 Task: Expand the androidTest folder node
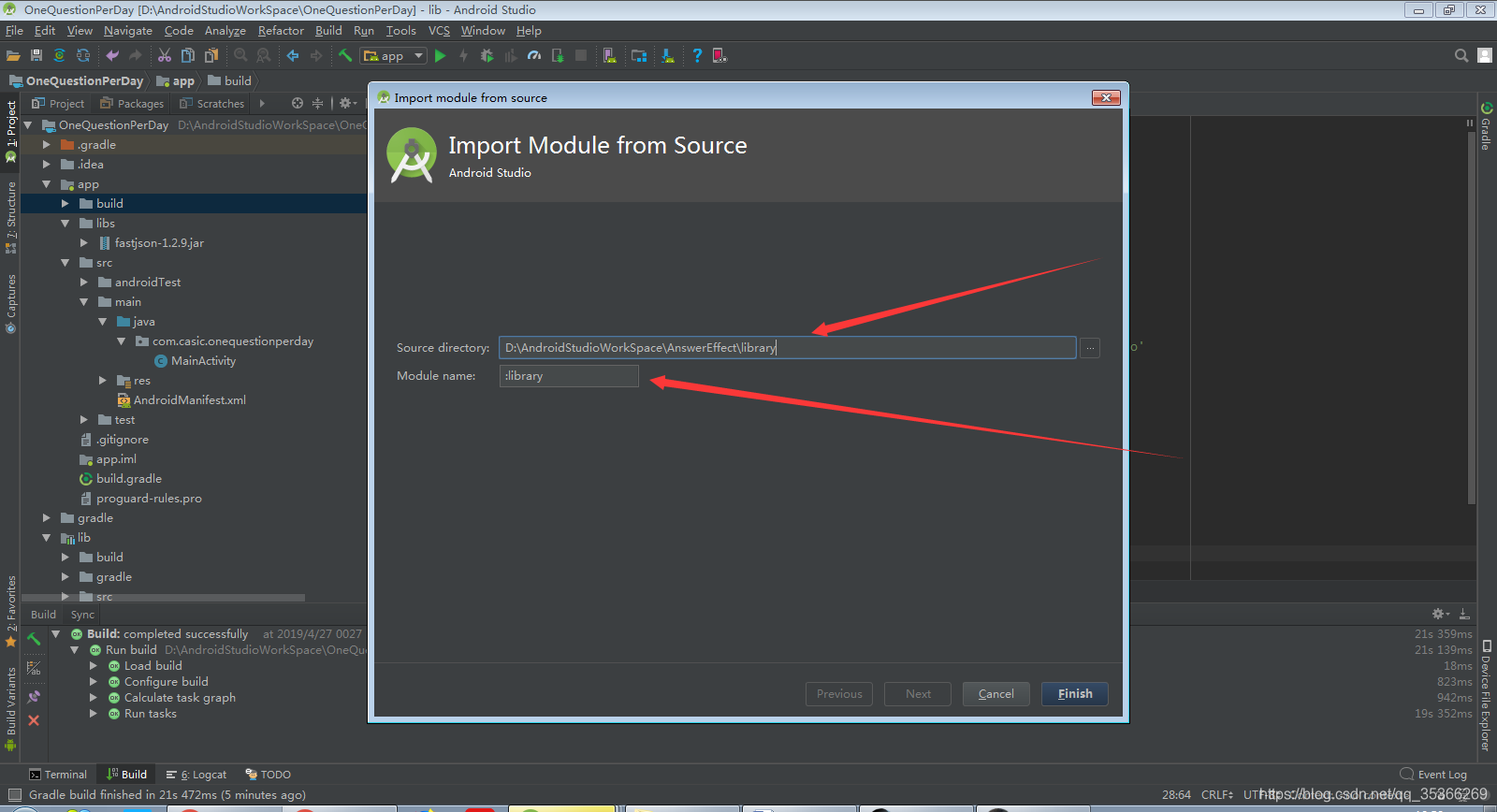coord(83,283)
